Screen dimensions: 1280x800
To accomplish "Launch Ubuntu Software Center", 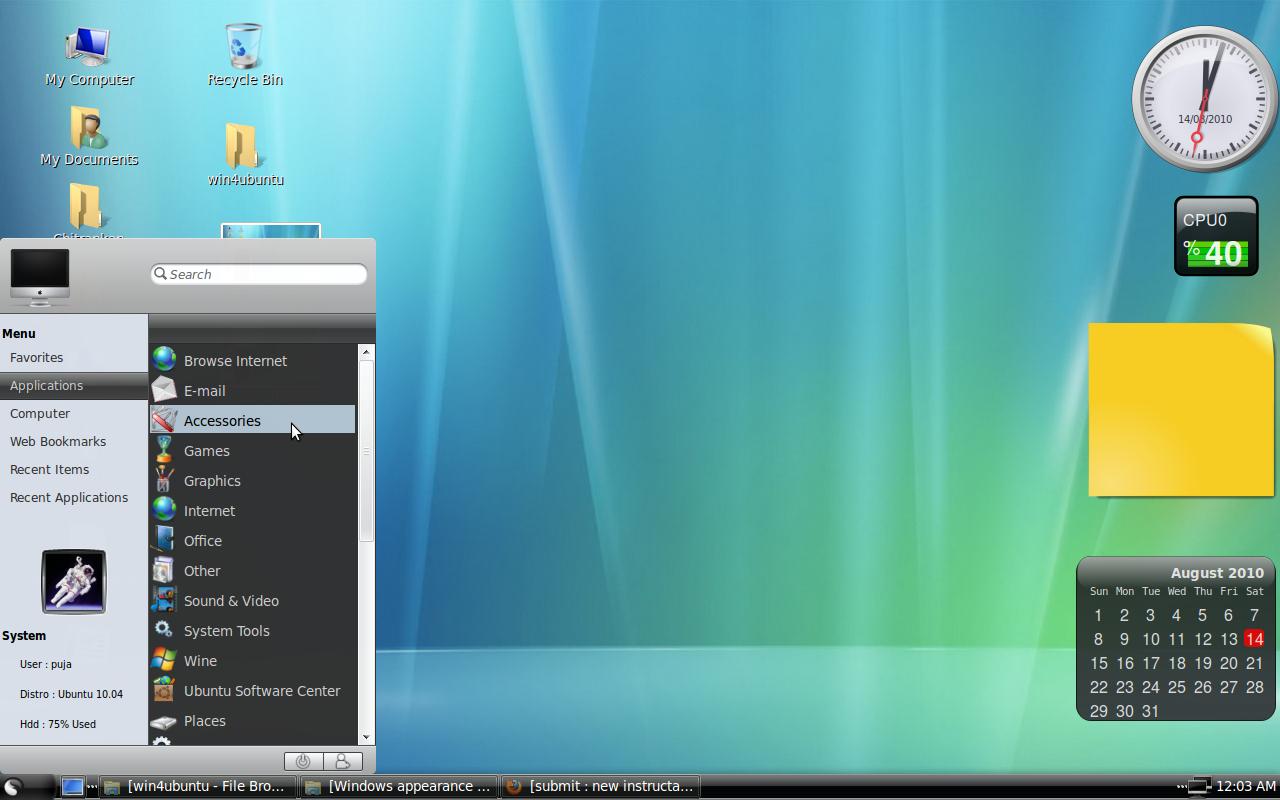I will (x=262, y=690).
